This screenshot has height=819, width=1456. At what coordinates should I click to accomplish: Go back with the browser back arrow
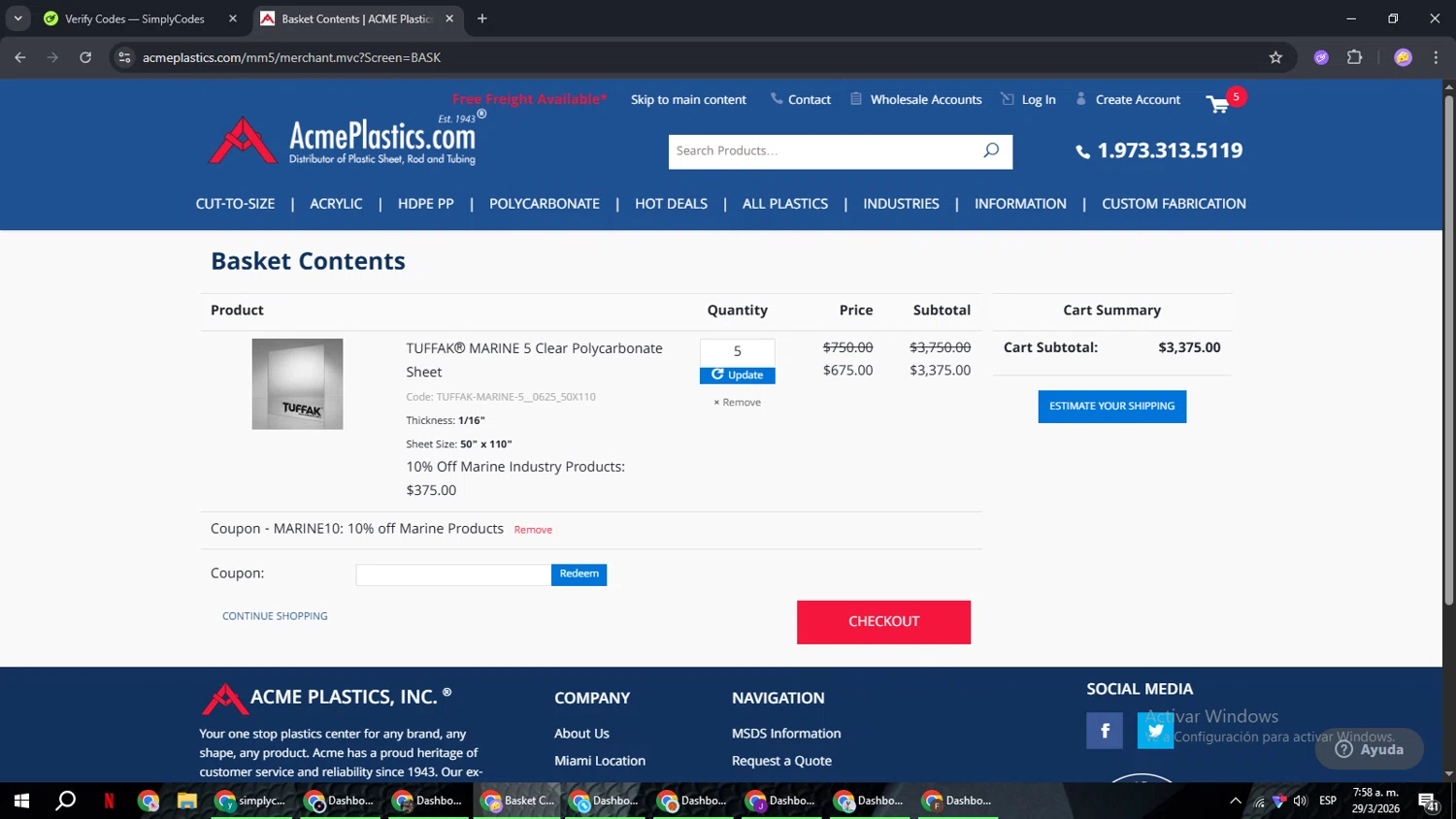20,57
